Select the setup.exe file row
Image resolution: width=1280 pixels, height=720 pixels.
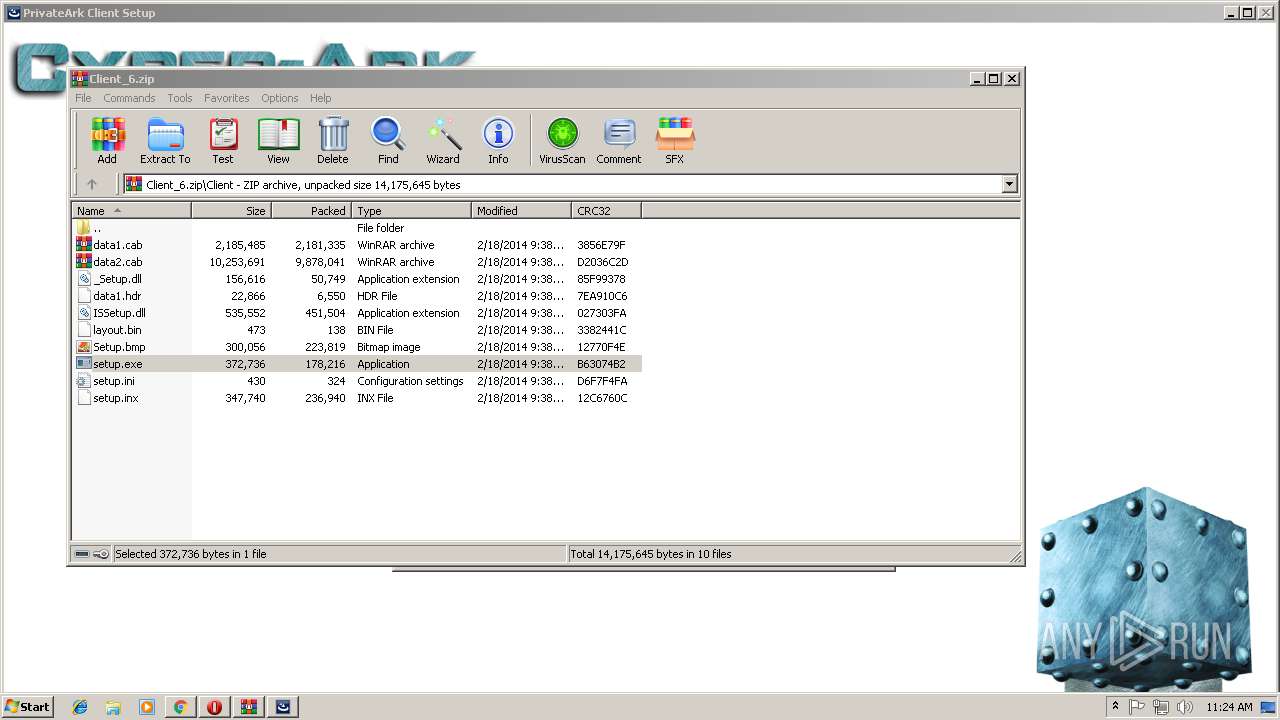click(357, 364)
